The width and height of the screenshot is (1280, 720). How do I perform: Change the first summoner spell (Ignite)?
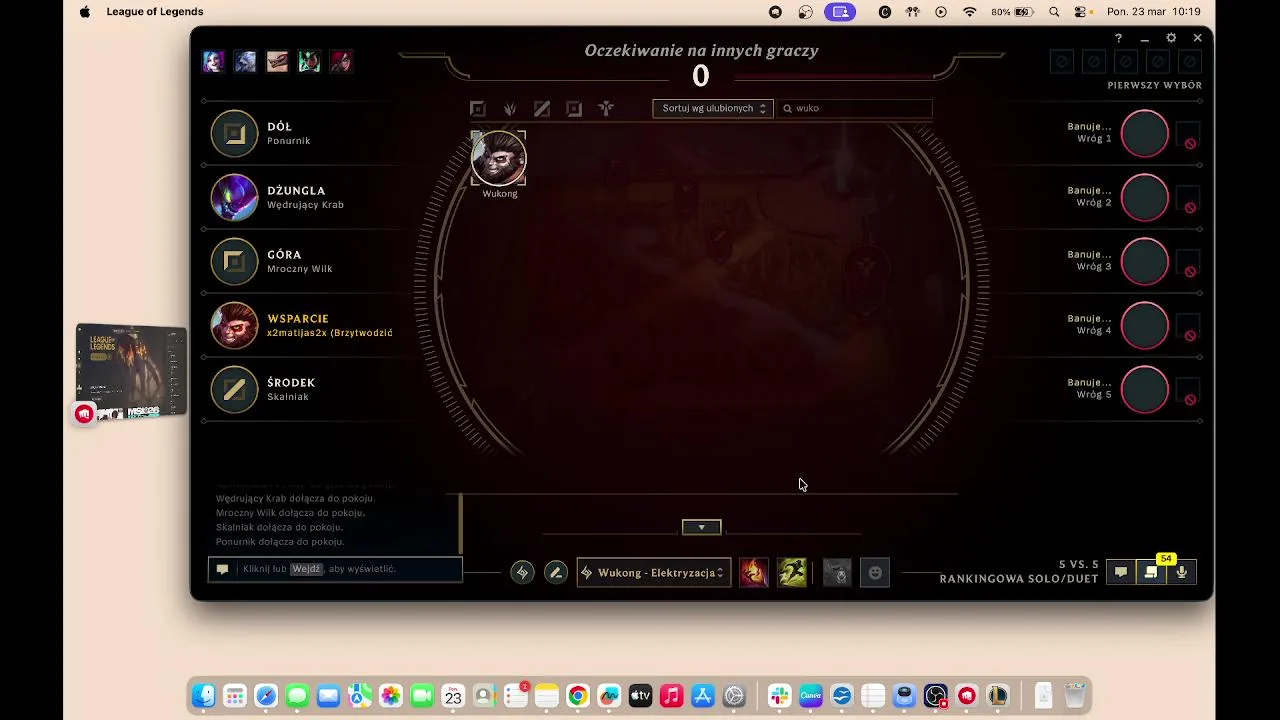(754, 572)
